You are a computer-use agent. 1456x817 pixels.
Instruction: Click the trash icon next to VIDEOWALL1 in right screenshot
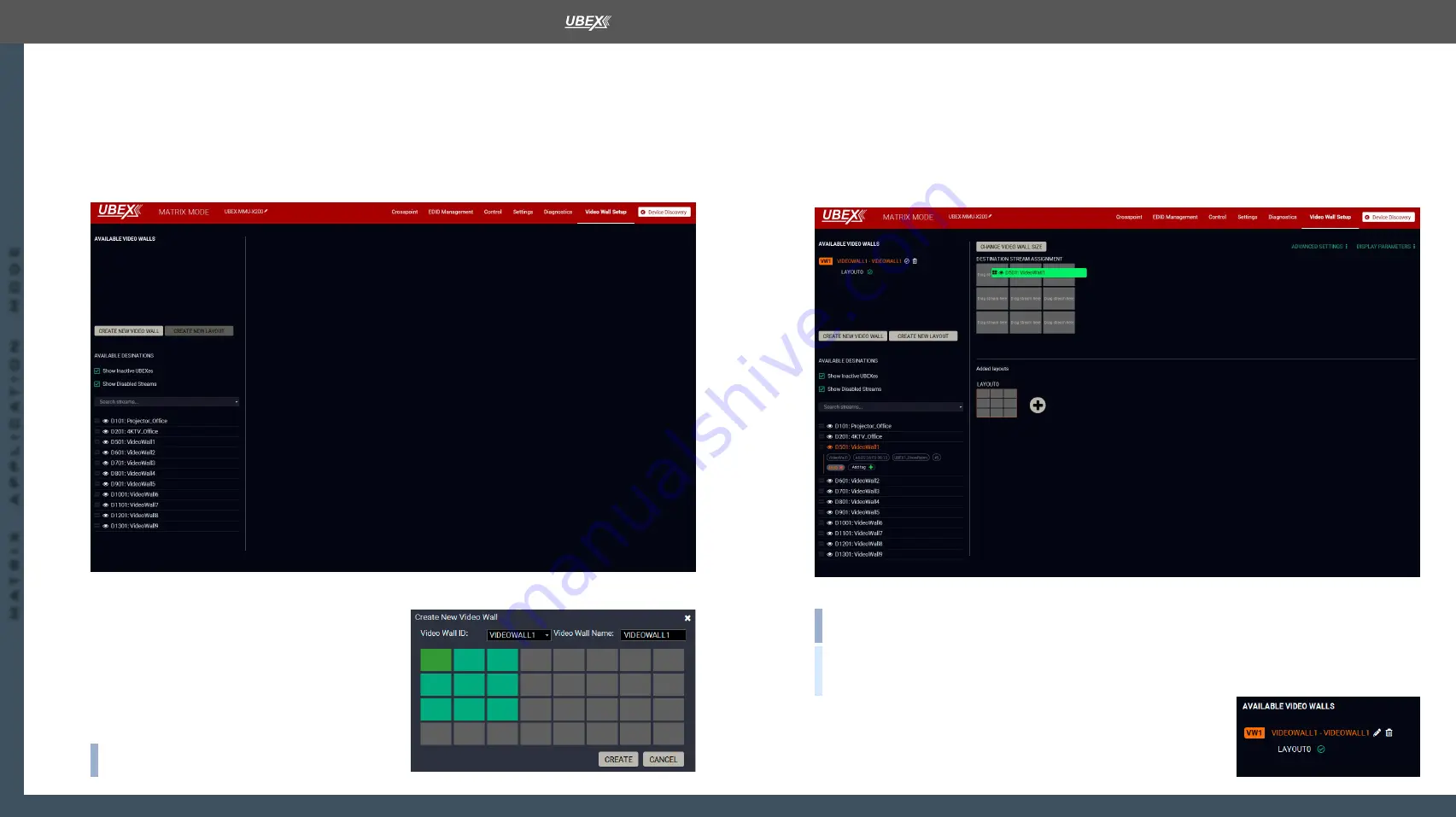(915, 261)
